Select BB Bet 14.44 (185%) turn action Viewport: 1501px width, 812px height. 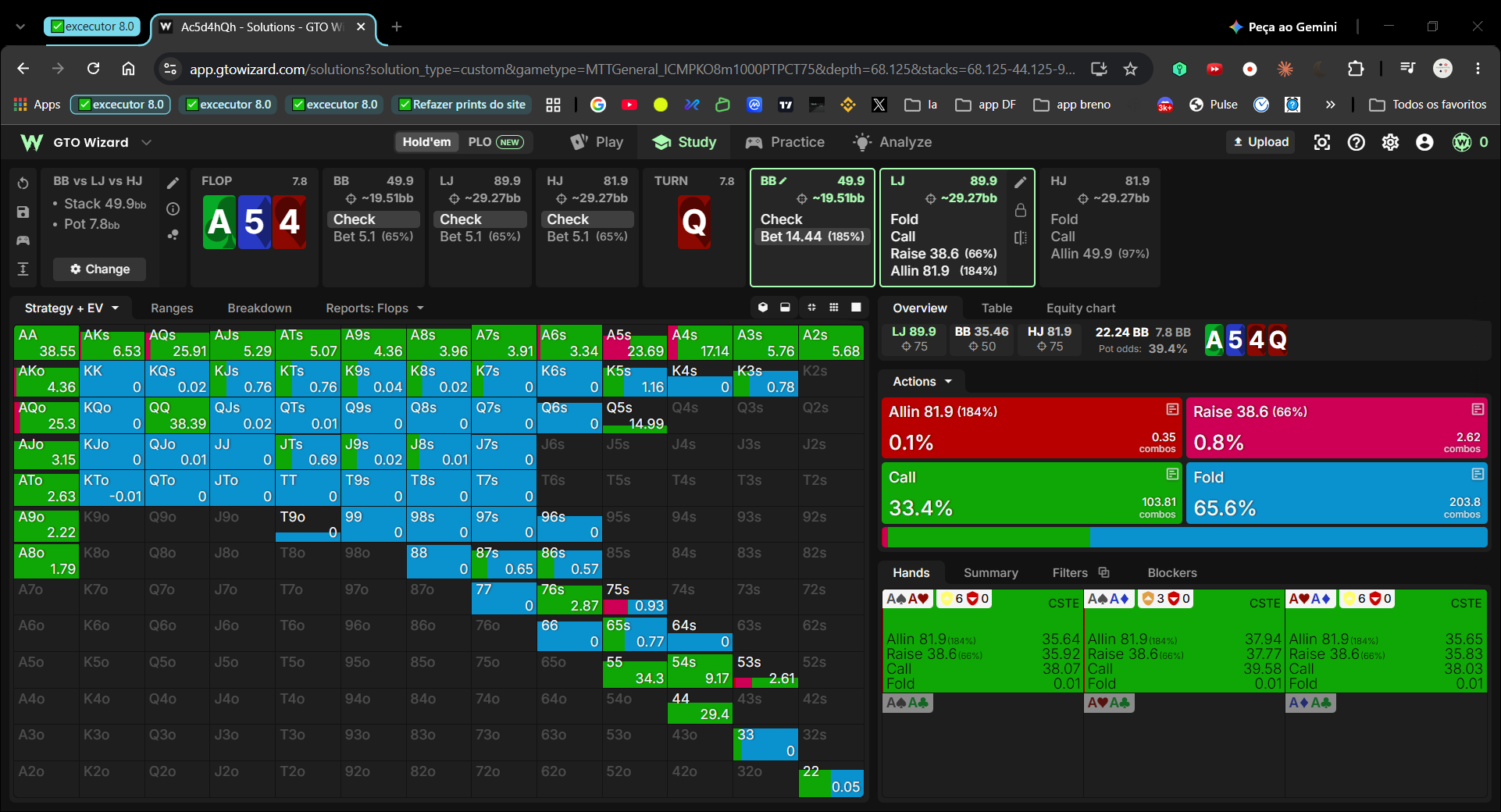(812, 237)
